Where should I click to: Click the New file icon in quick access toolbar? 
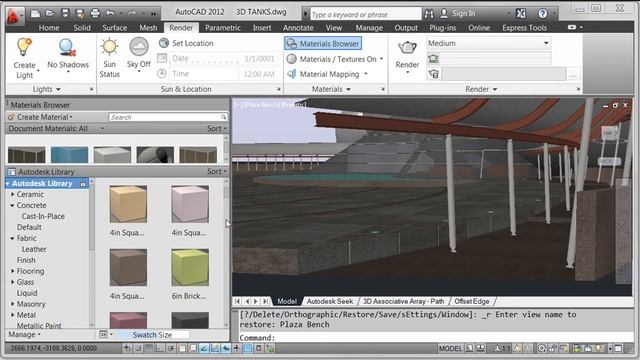click(36, 13)
